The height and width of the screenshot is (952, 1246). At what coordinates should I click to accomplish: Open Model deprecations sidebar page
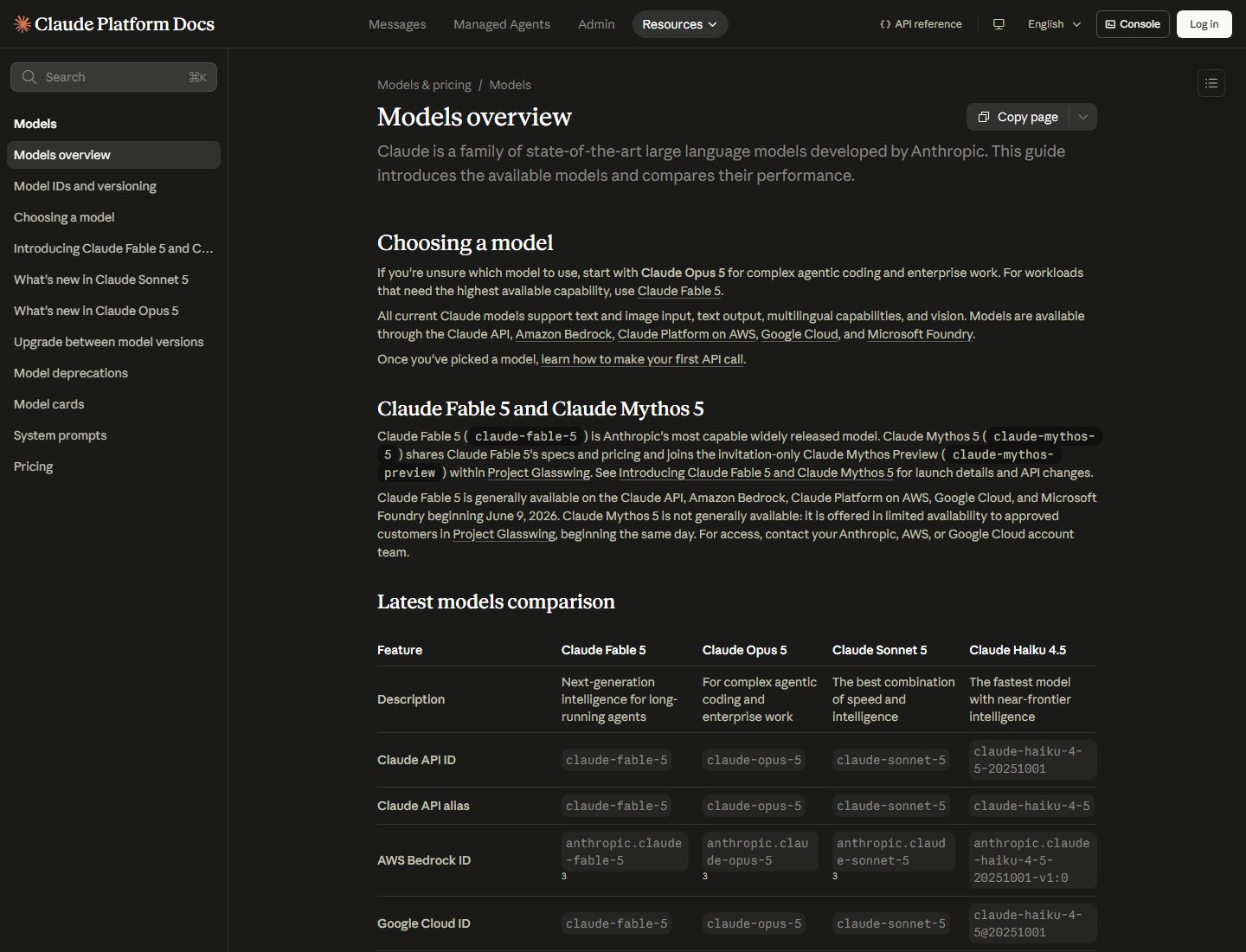pyautogui.click(x=113, y=373)
